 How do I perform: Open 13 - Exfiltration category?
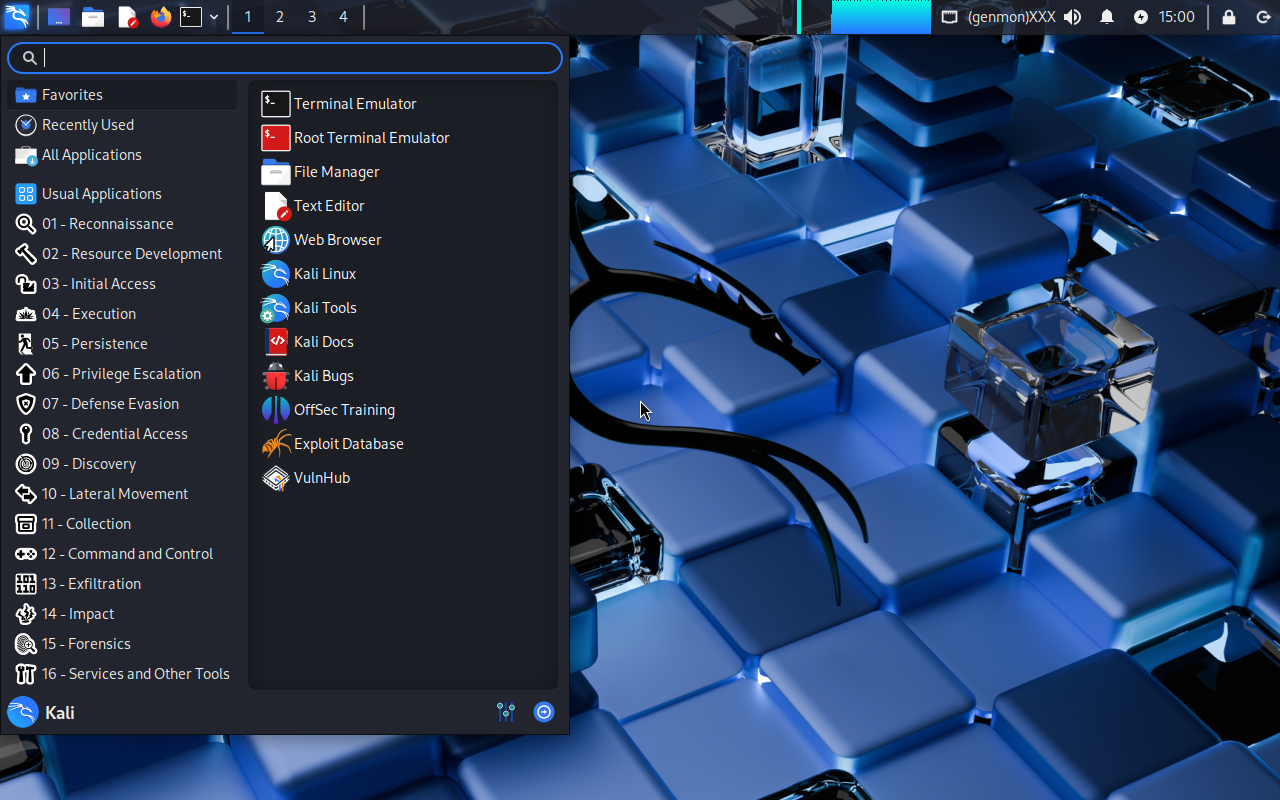coord(122,584)
